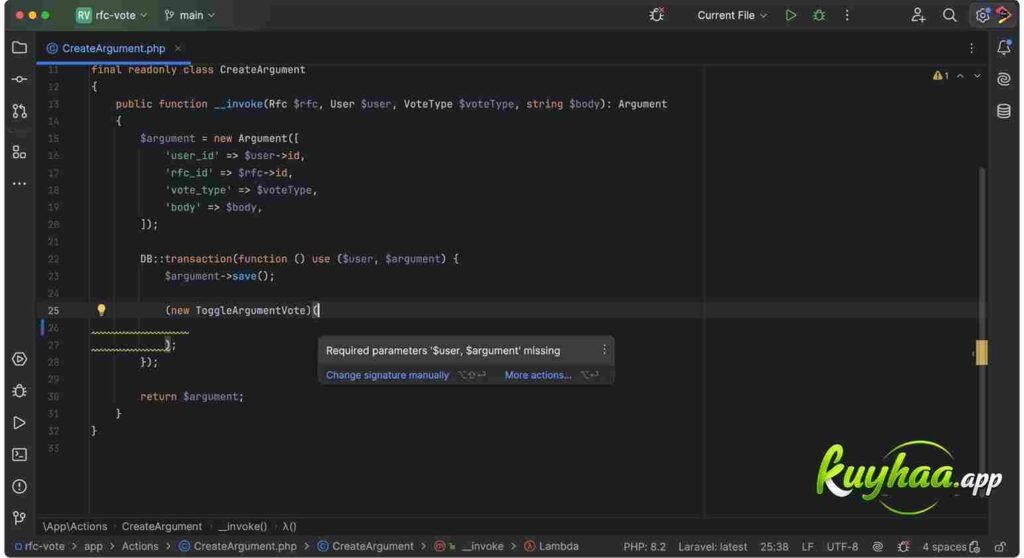The image size is (1024, 558).
Task: Show more tool windows ellipsis
Action: point(20,184)
